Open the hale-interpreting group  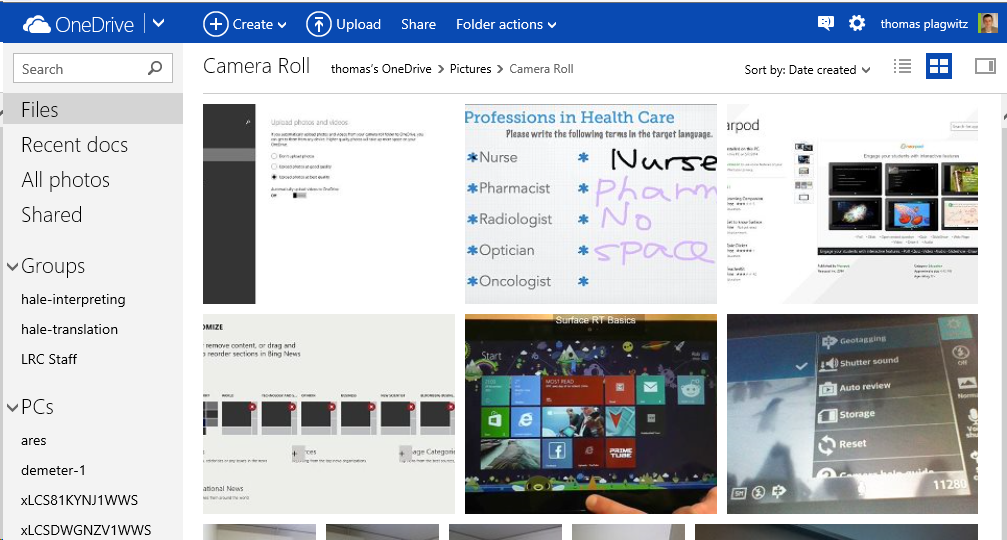tap(73, 300)
